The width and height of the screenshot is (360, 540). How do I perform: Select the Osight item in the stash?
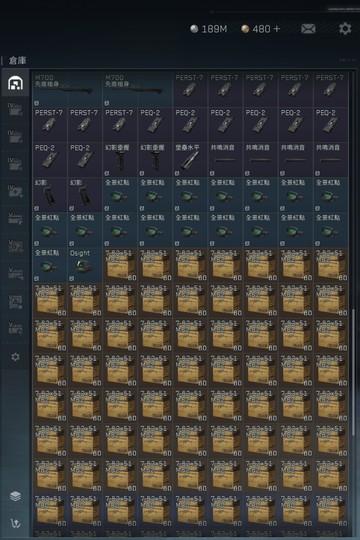click(x=85, y=265)
